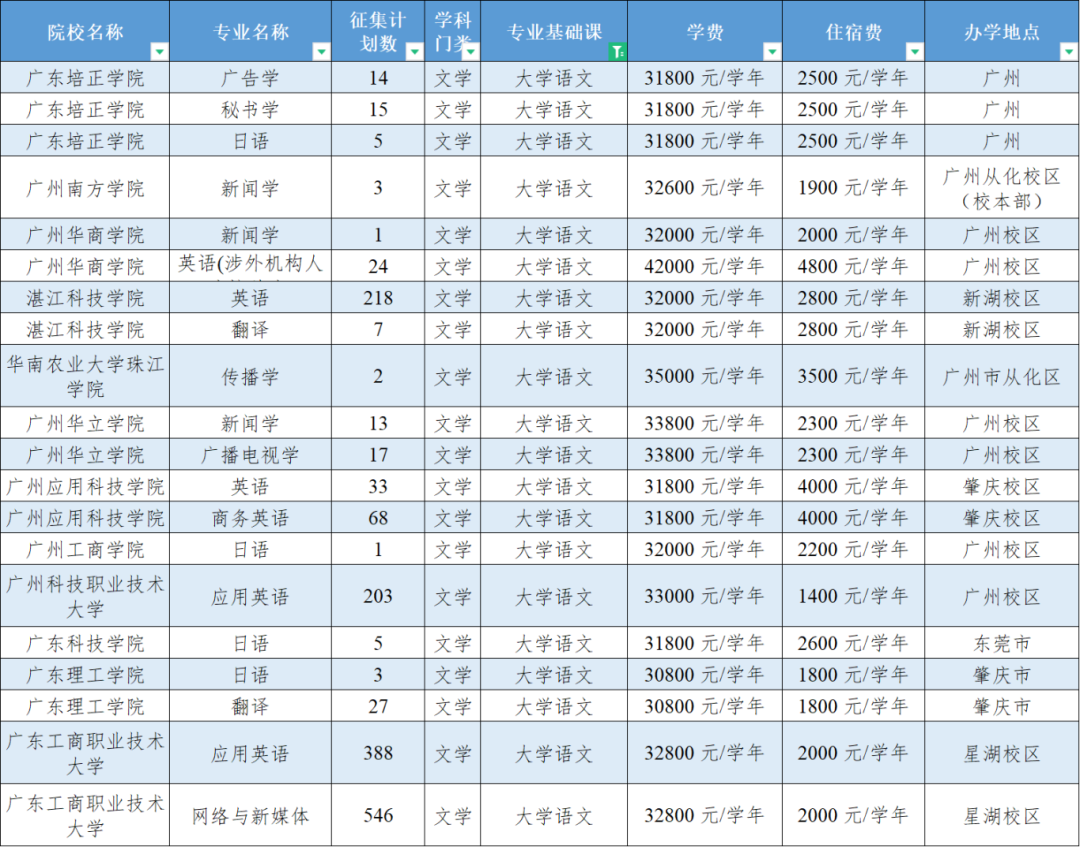Select 新闻学 in the 广州南方学院 row
The image size is (1080, 847).
(x=251, y=188)
